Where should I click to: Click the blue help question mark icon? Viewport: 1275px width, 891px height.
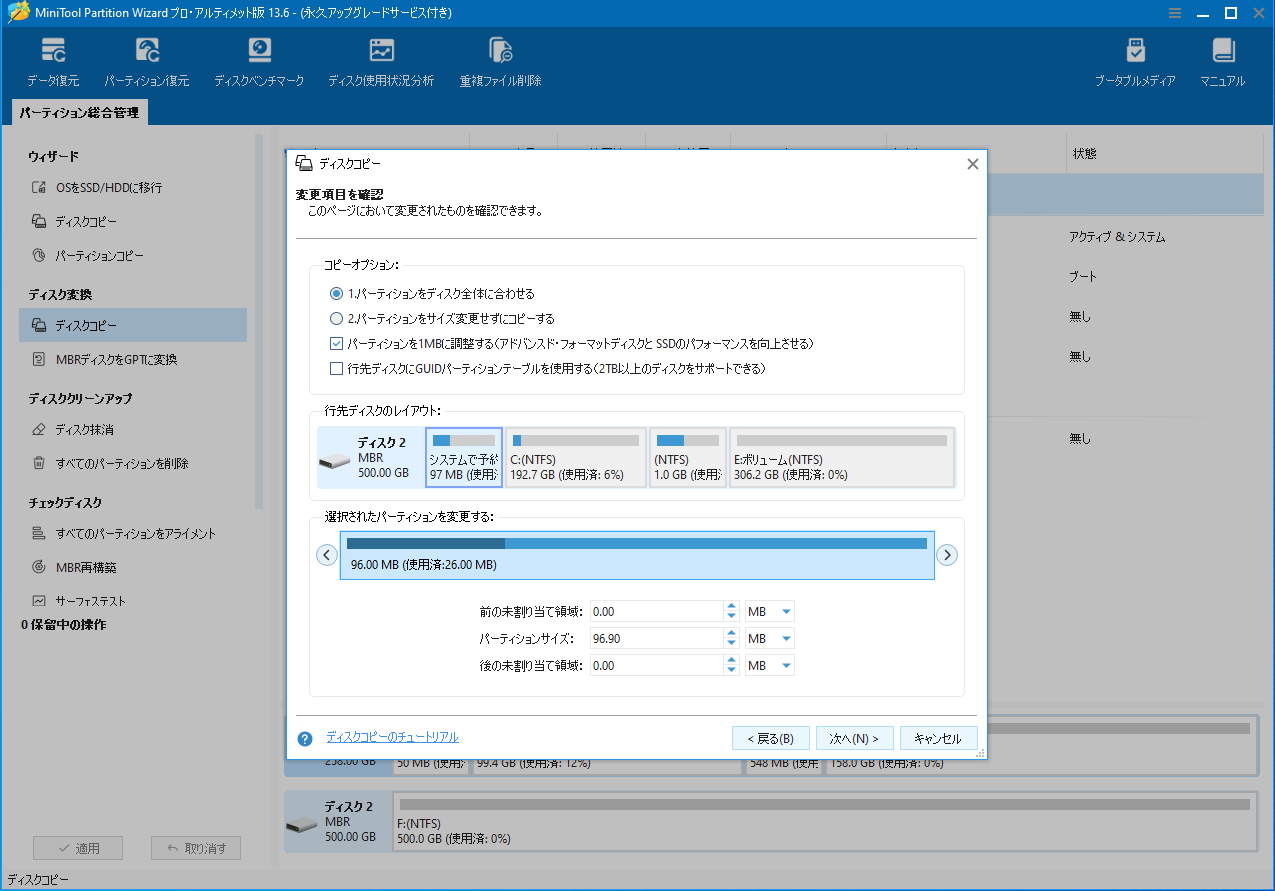(x=305, y=739)
